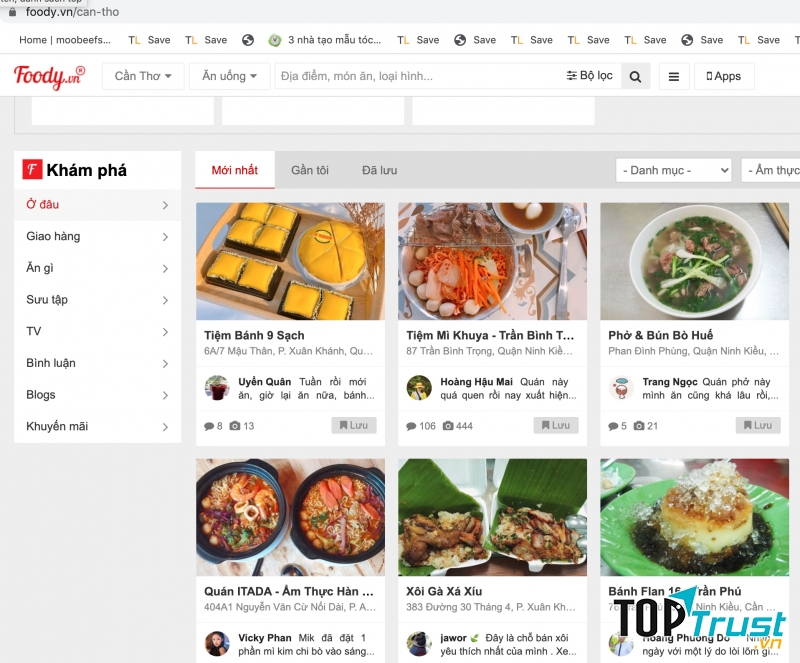Open the Cần Thơ city dropdown
Viewport: 800px width, 663px height.
pyautogui.click(x=143, y=76)
